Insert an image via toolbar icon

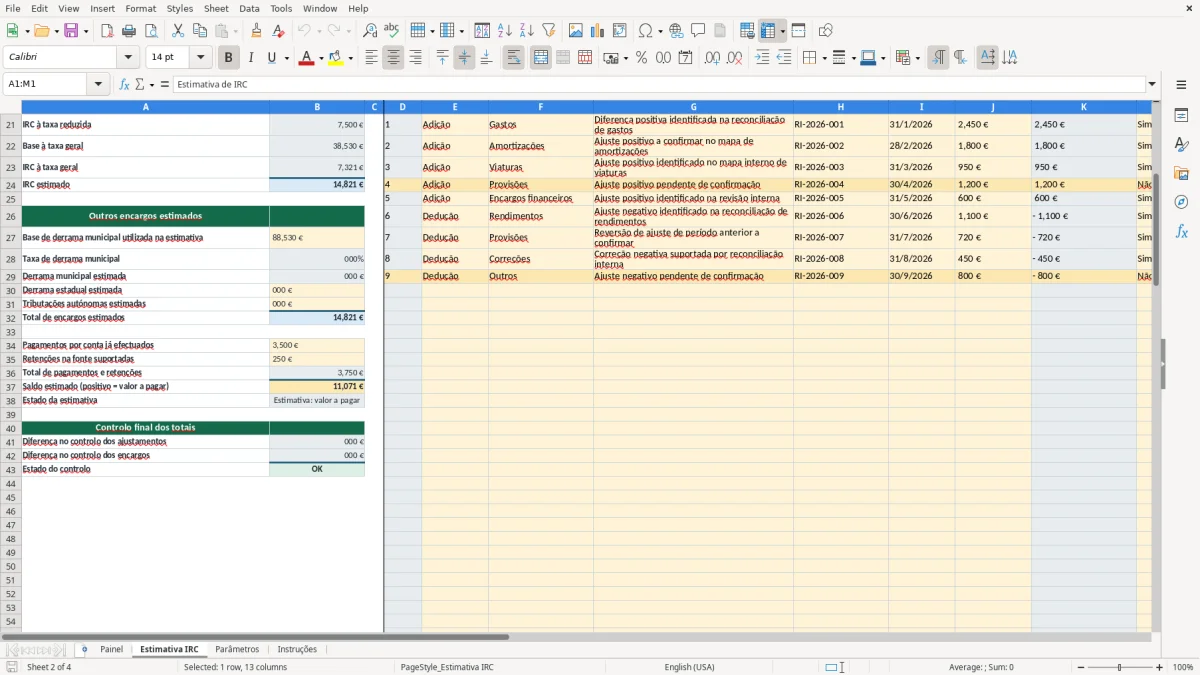point(576,31)
